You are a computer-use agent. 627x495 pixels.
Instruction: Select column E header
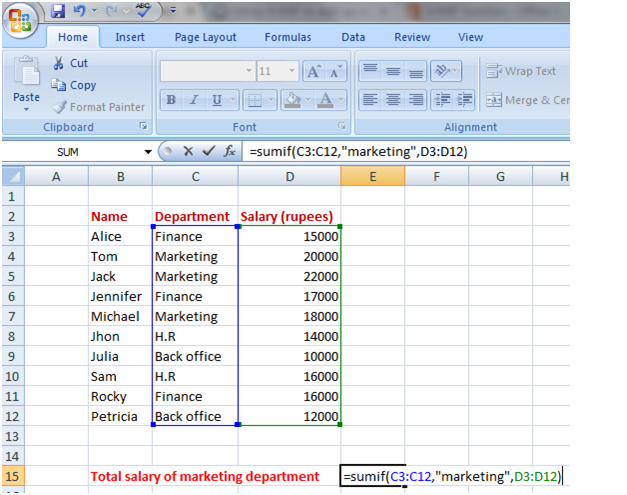373,176
